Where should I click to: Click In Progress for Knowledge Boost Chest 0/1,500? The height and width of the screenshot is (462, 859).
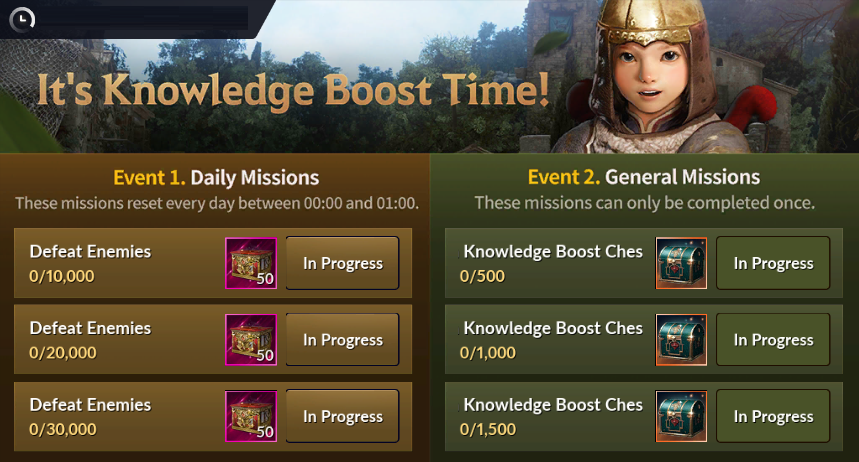[774, 417]
